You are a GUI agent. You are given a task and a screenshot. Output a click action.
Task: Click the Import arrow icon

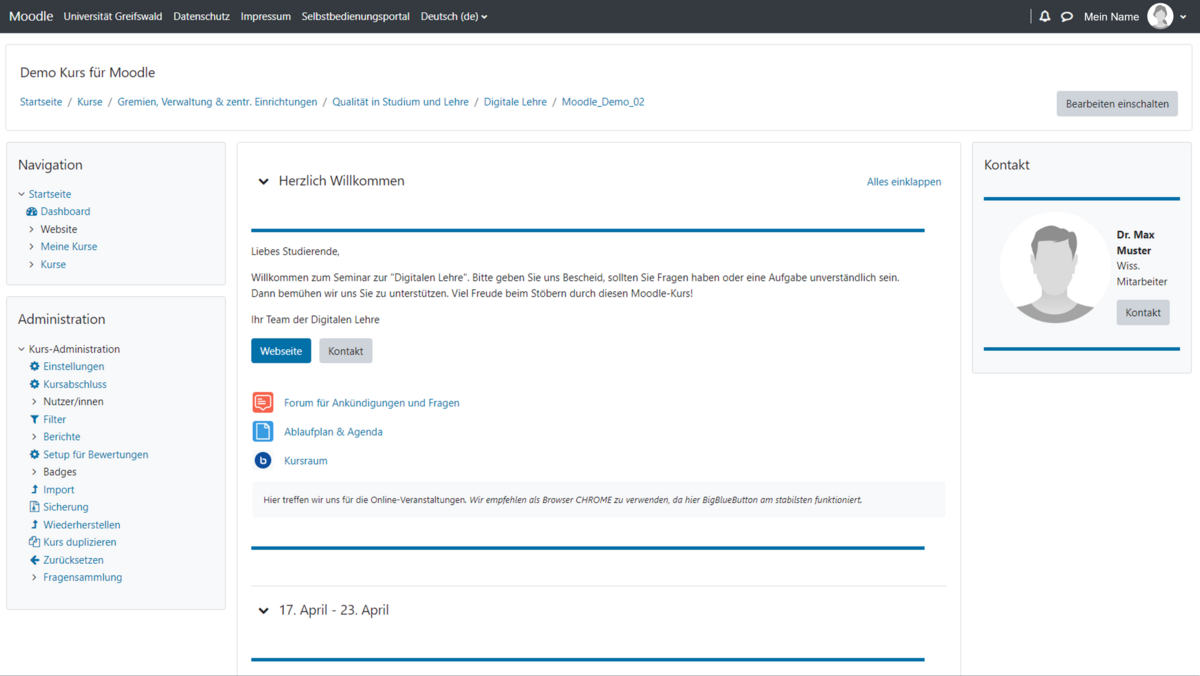pyautogui.click(x=35, y=489)
